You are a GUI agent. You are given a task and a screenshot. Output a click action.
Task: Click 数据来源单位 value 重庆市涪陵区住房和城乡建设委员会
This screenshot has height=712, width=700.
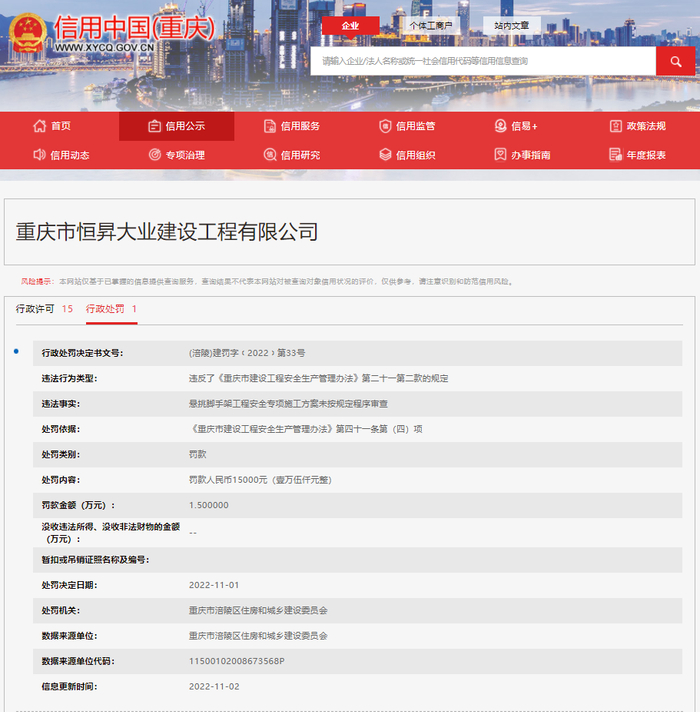tap(258, 636)
